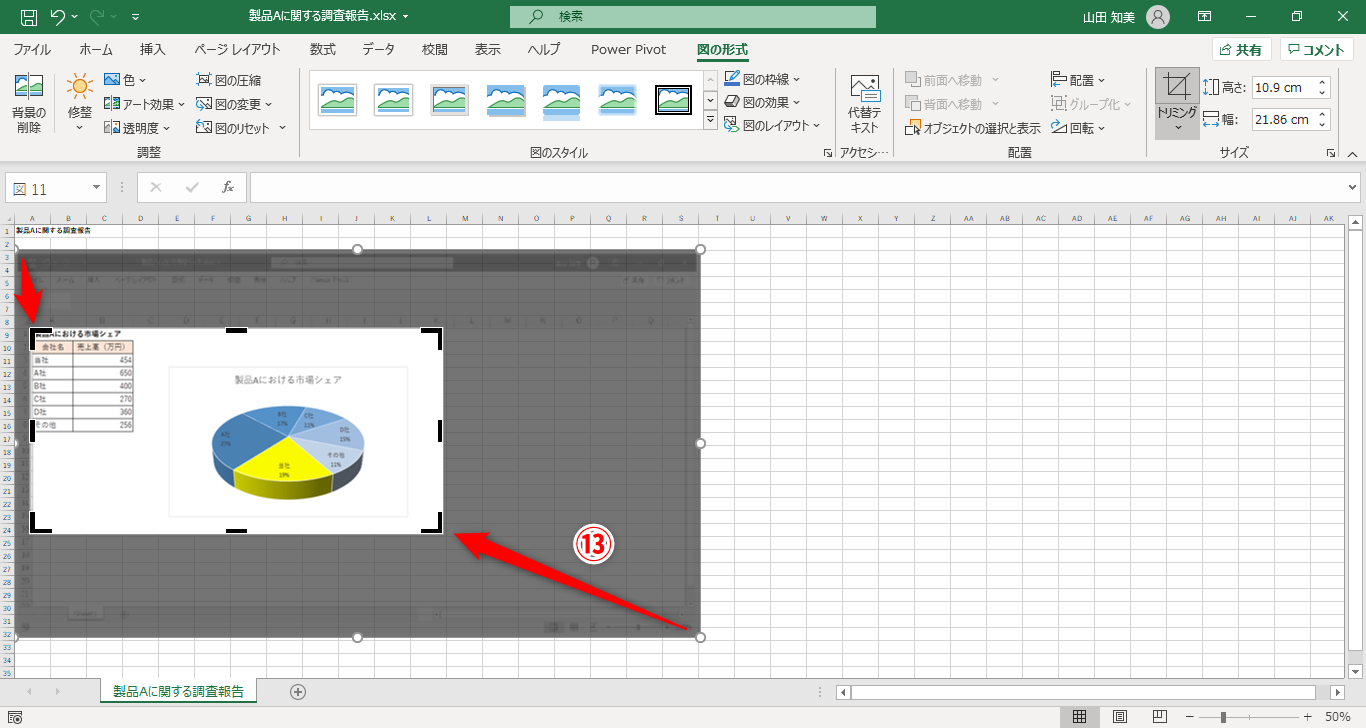Open Transparency (透明度) options
Screen dimensions: 1366x728
137,128
